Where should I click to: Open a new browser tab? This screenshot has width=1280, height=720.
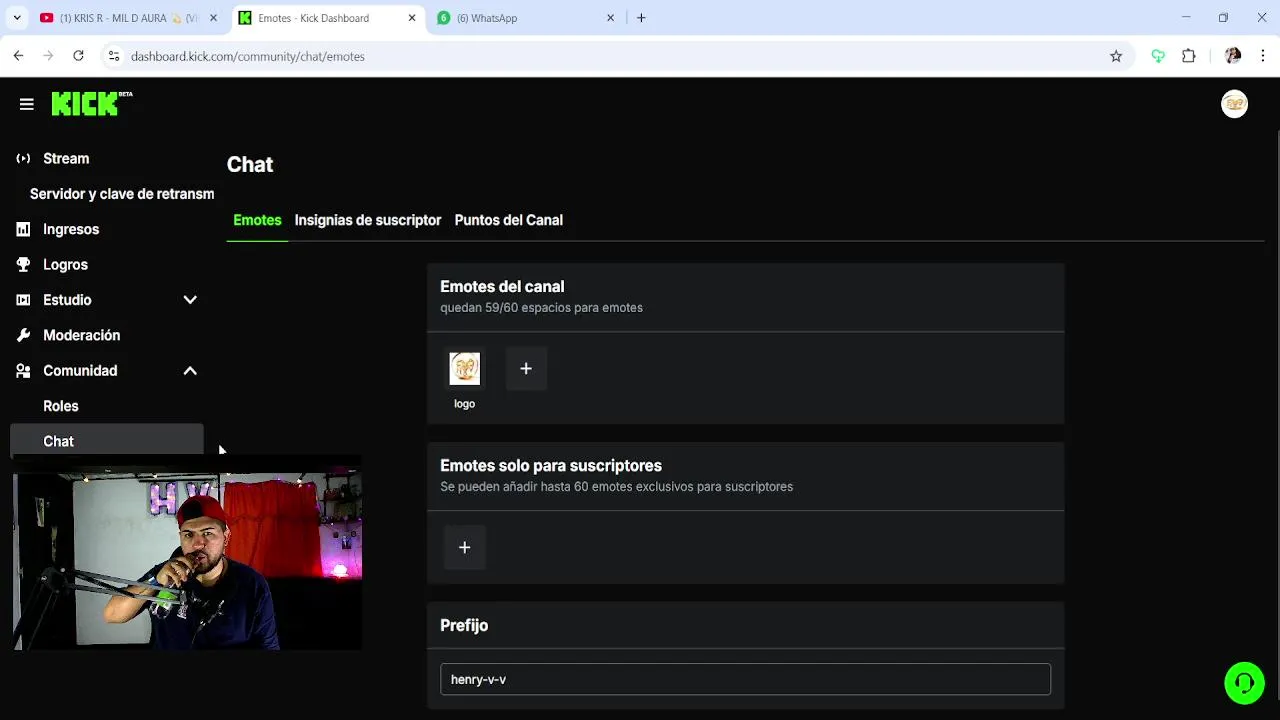click(x=641, y=18)
